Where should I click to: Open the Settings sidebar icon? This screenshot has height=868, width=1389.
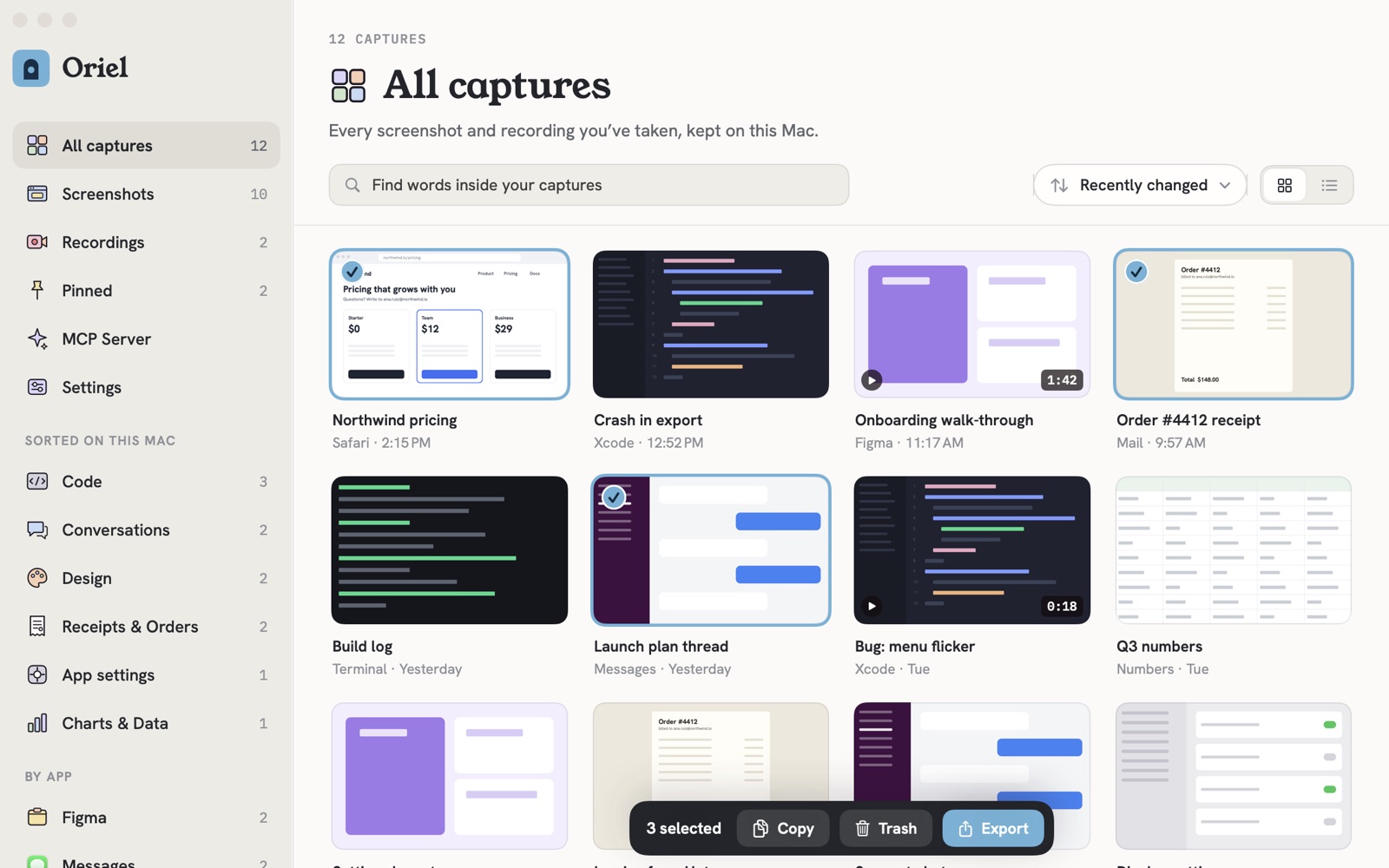(37, 387)
